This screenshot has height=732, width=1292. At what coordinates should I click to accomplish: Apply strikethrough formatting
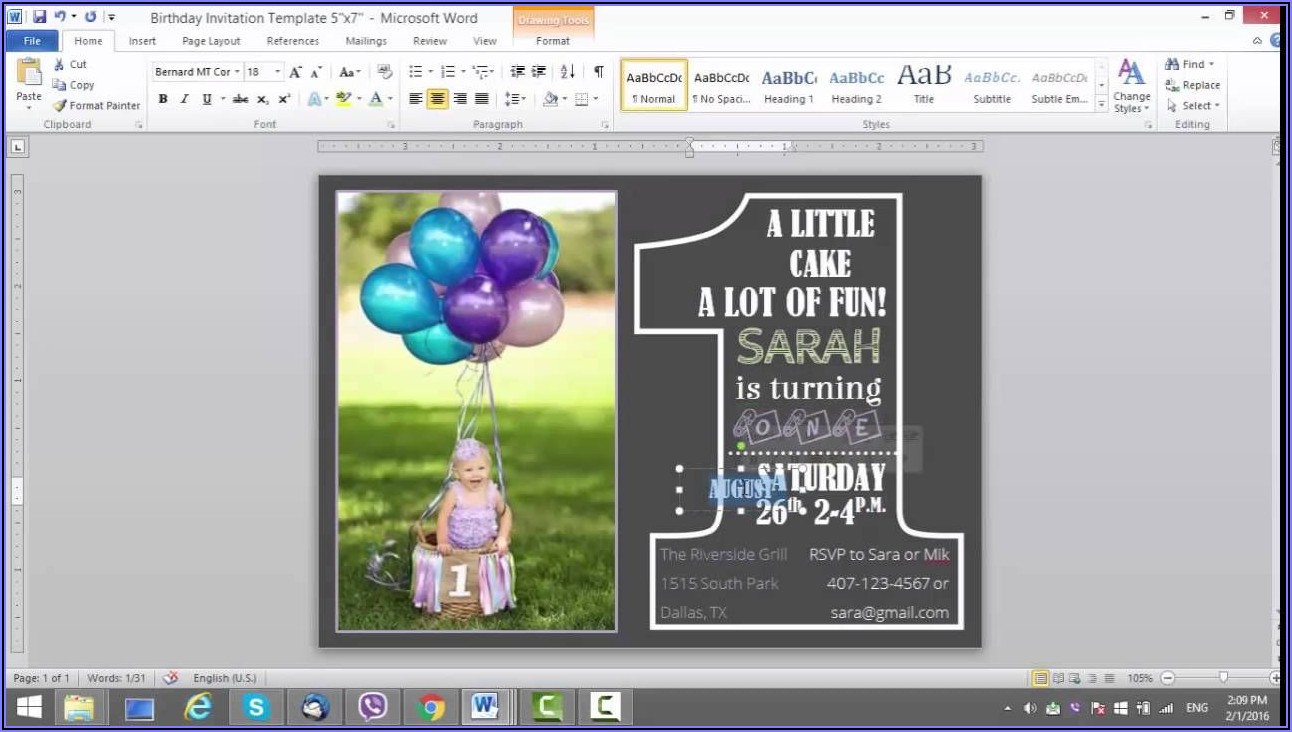pos(240,99)
